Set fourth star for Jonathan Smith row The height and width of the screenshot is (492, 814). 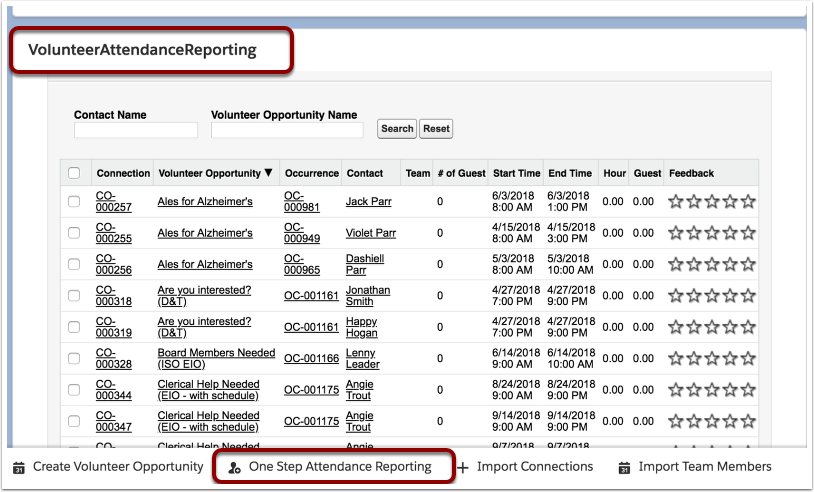(x=730, y=296)
